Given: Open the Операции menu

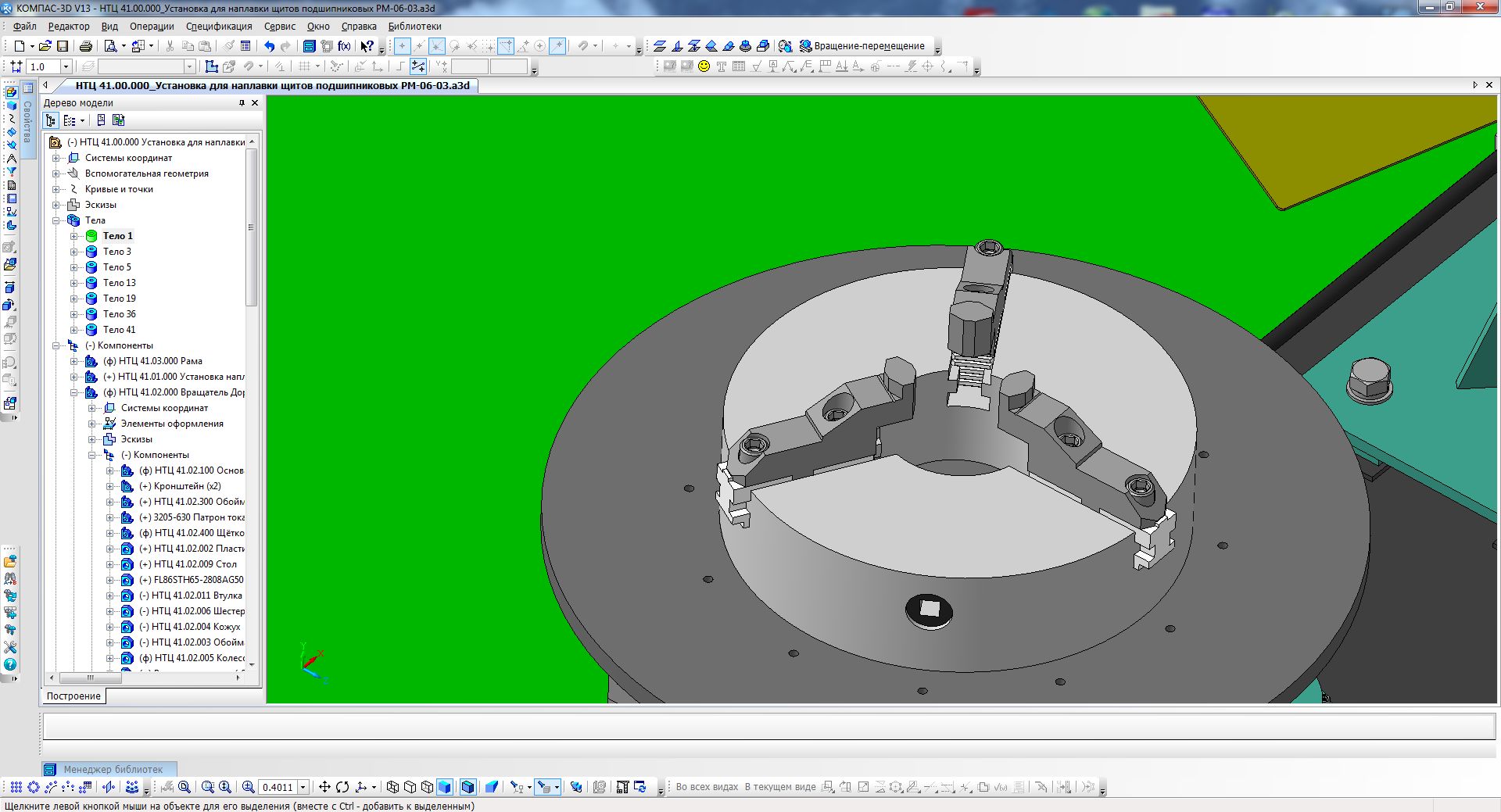Looking at the screenshot, I should 152,26.
